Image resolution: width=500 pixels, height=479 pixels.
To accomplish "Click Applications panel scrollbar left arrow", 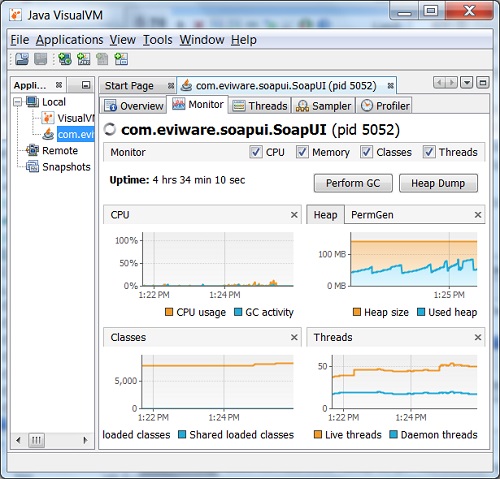I will 19,440.
